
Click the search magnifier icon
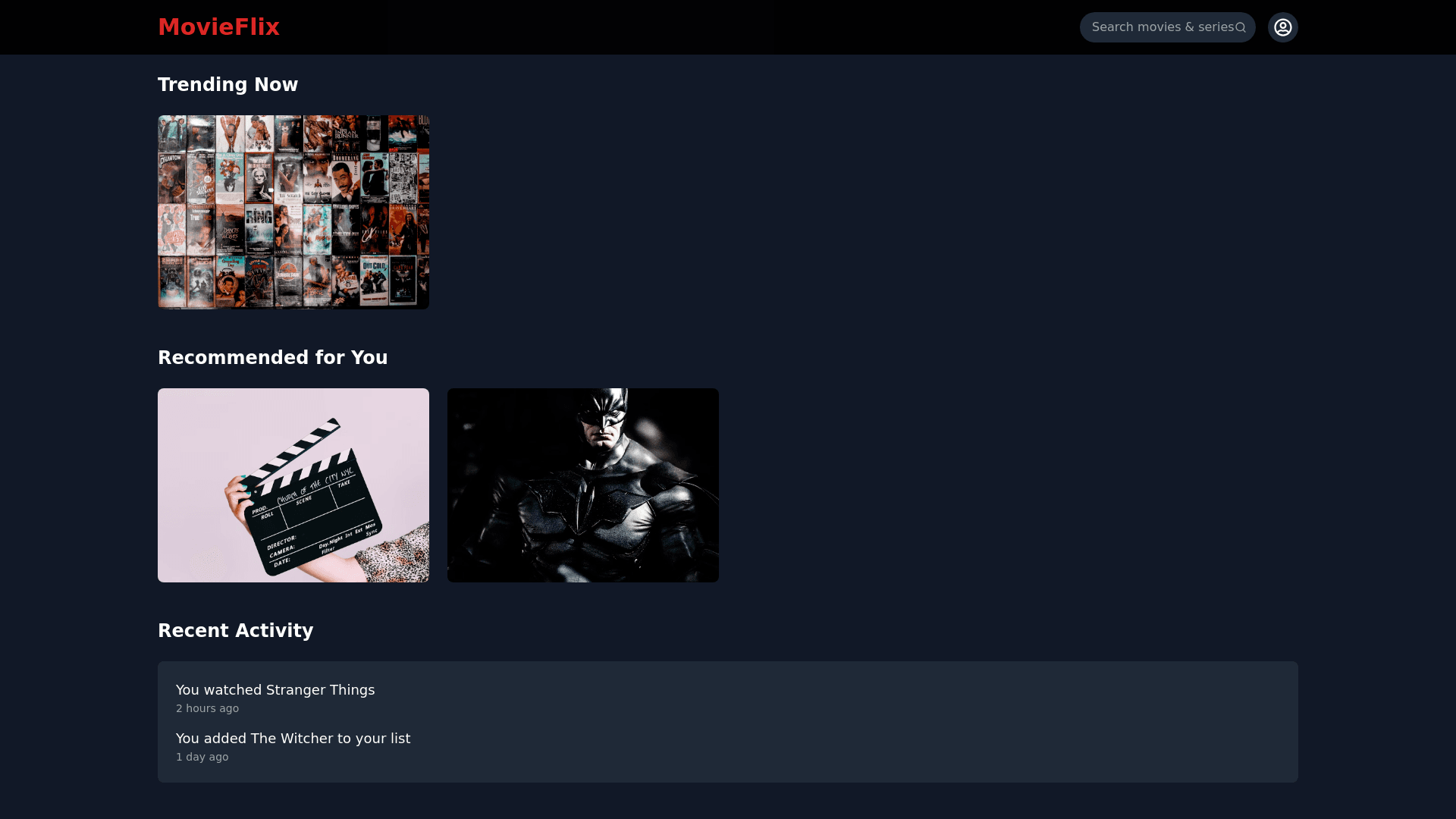point(1241,27)
